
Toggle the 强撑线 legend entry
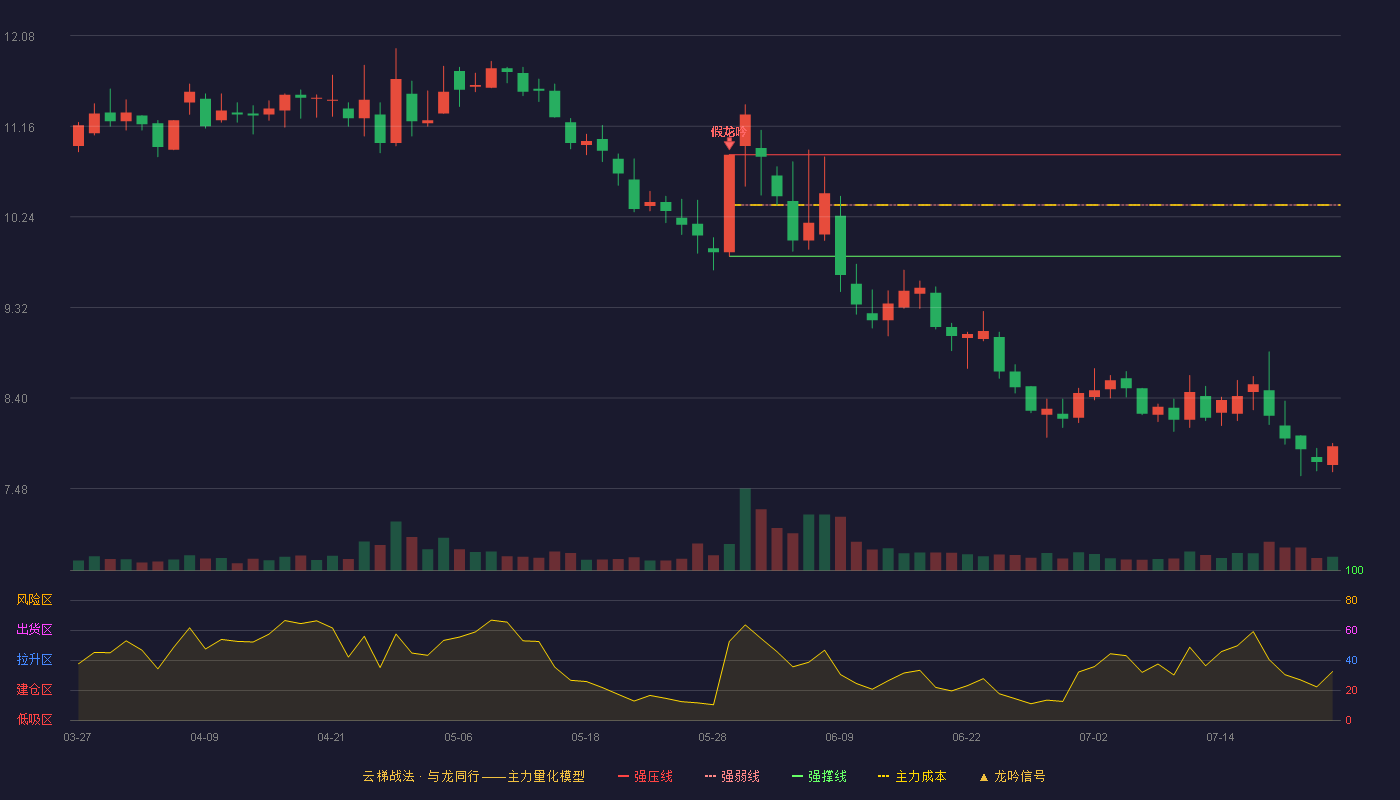819,776
